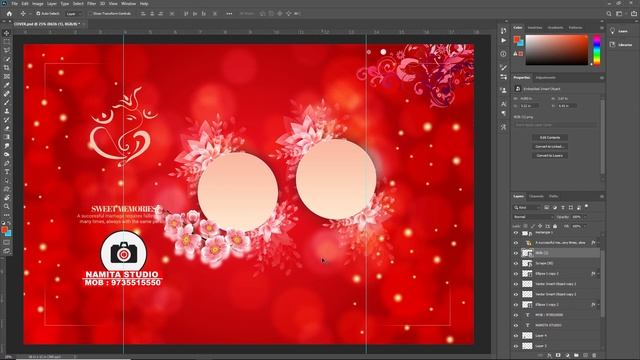Select the Pen tool

tap(7, 163)
